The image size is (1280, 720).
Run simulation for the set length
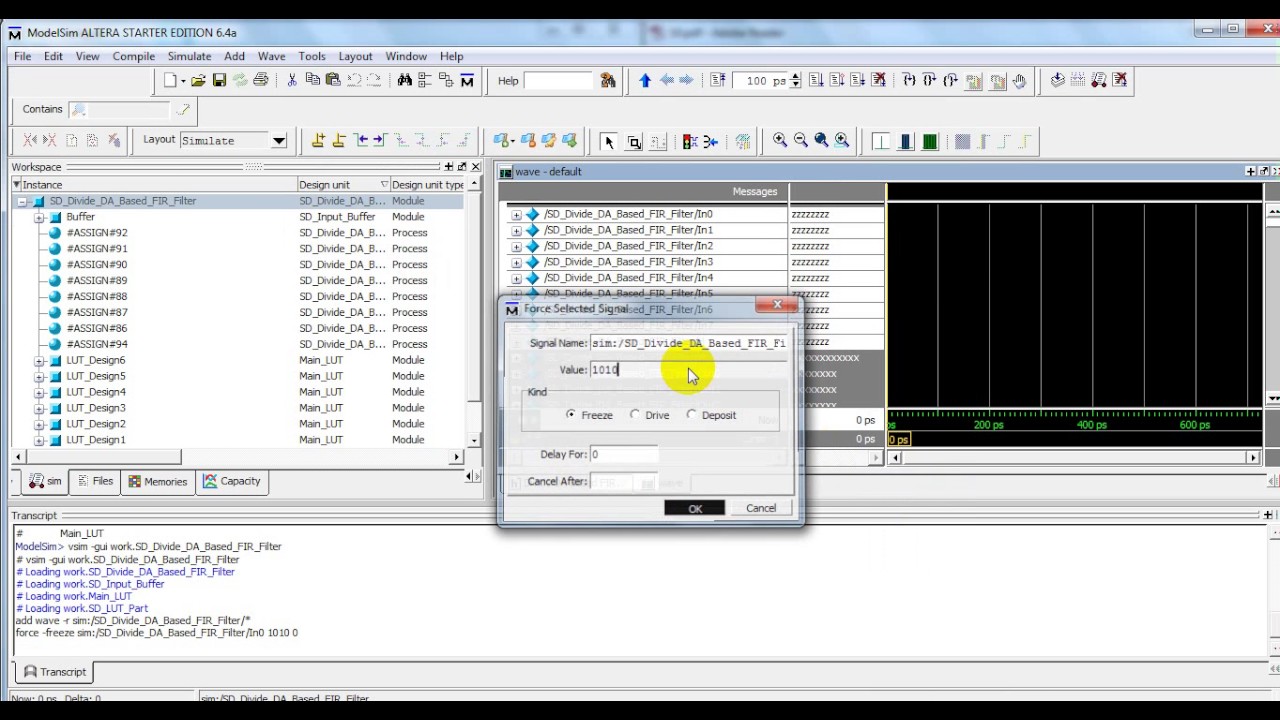tap(816, 81)
